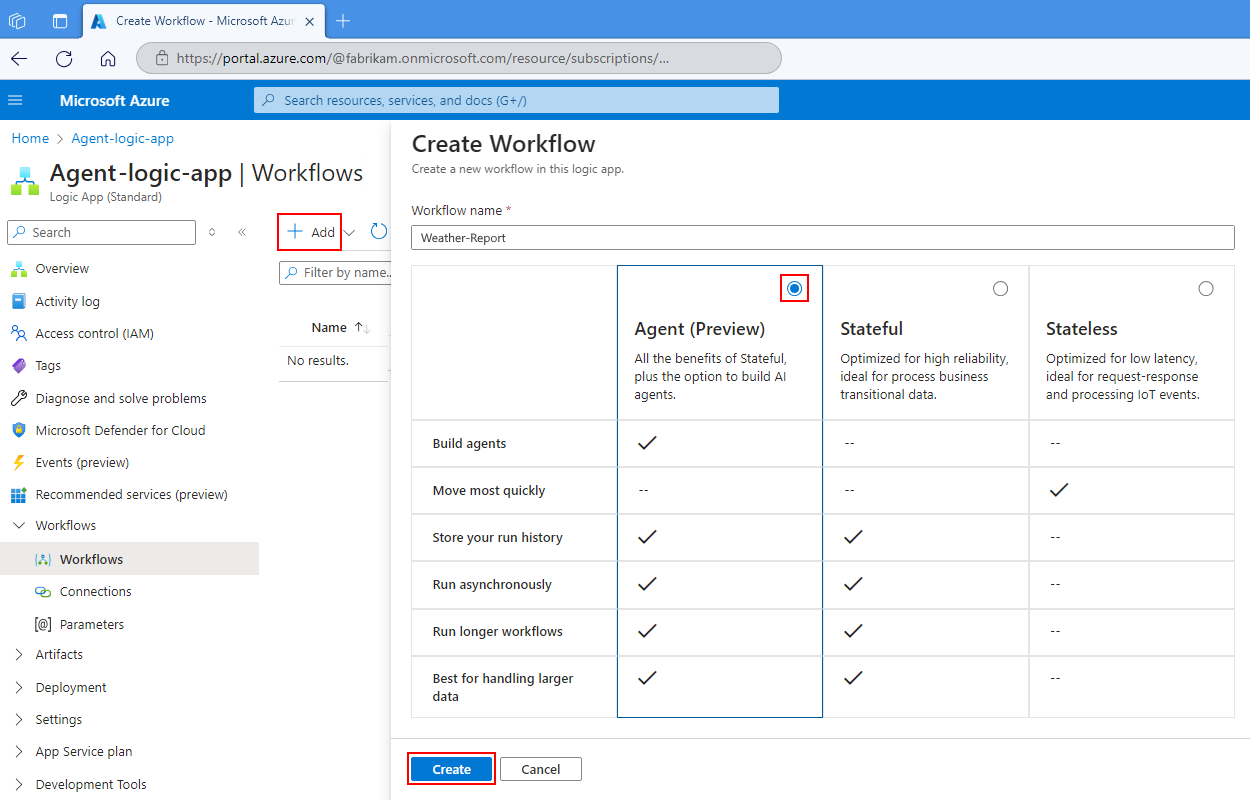Click the Move most quickly row label

click(x=489, y=490)
